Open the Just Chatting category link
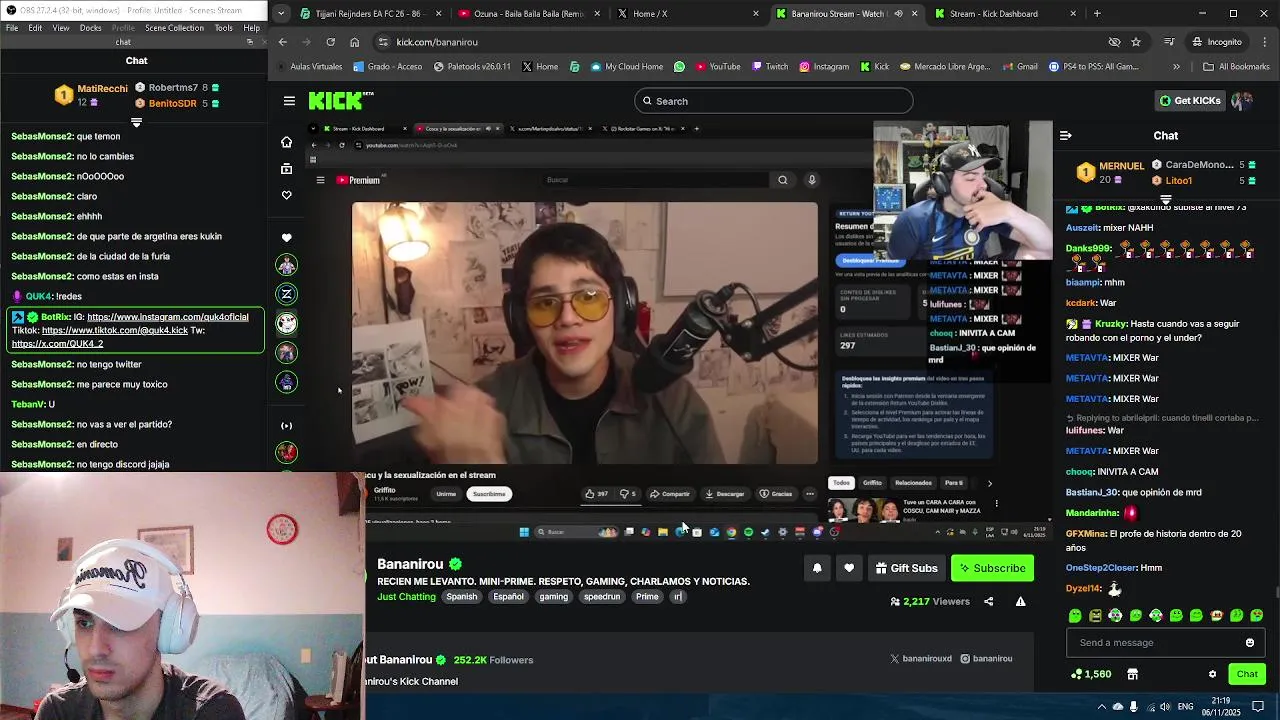1280x720 pixels. [406, 597]
